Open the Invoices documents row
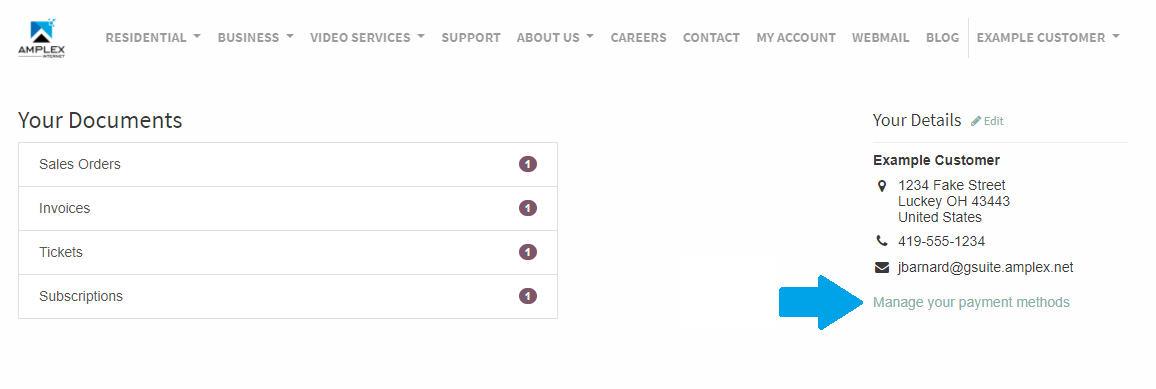Image resolution: width=1156 pixels, height=389 pixels. tap(288, 208)
